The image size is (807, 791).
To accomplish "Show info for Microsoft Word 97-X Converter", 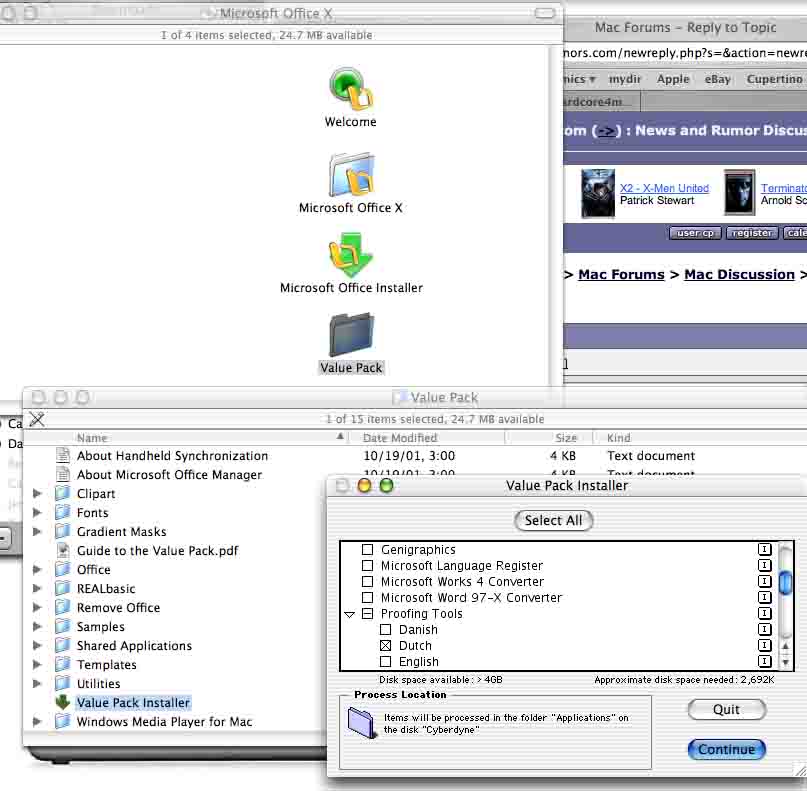I will click(765, 597).
